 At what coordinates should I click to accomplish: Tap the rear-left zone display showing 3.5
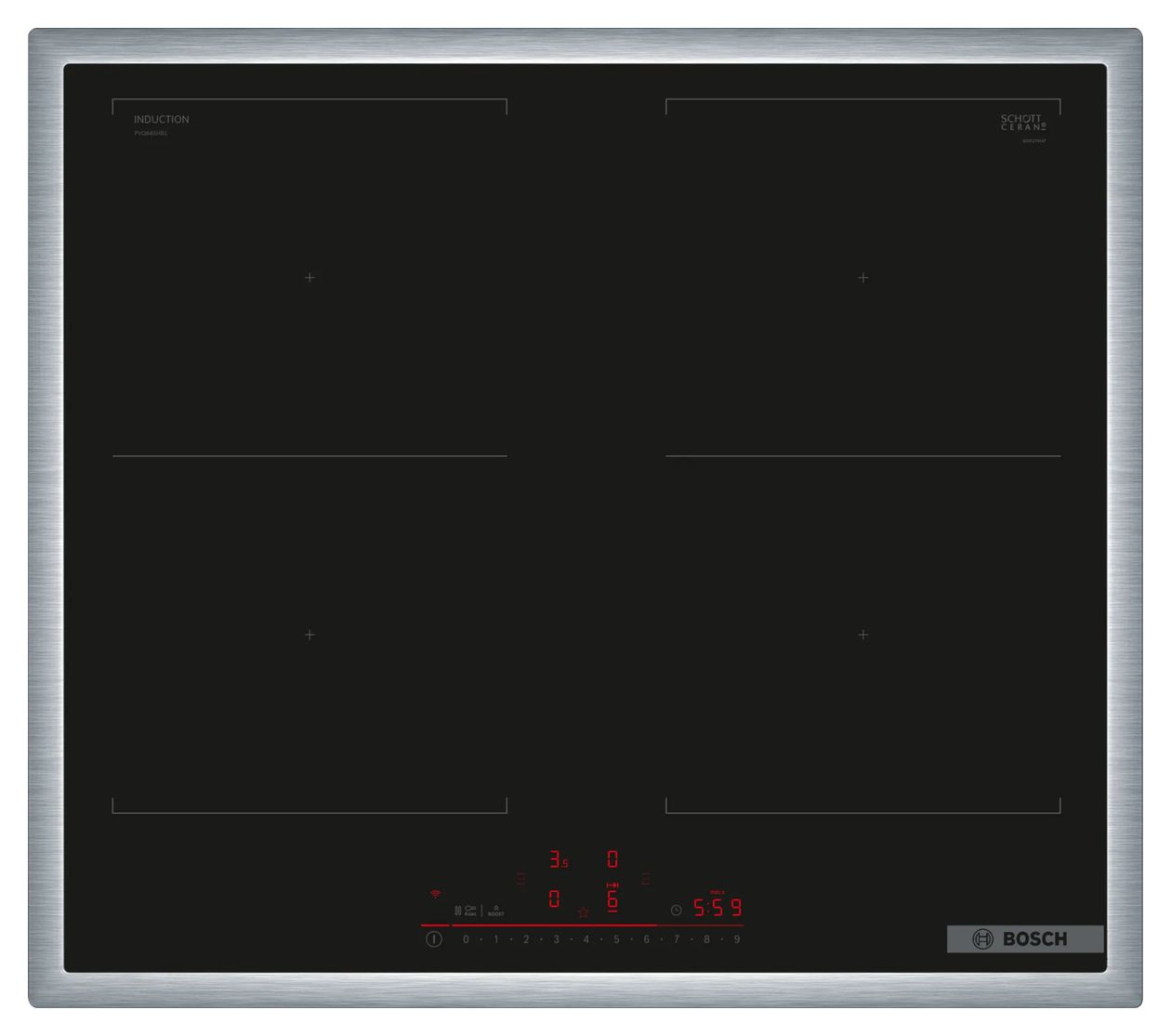(559, 859)
